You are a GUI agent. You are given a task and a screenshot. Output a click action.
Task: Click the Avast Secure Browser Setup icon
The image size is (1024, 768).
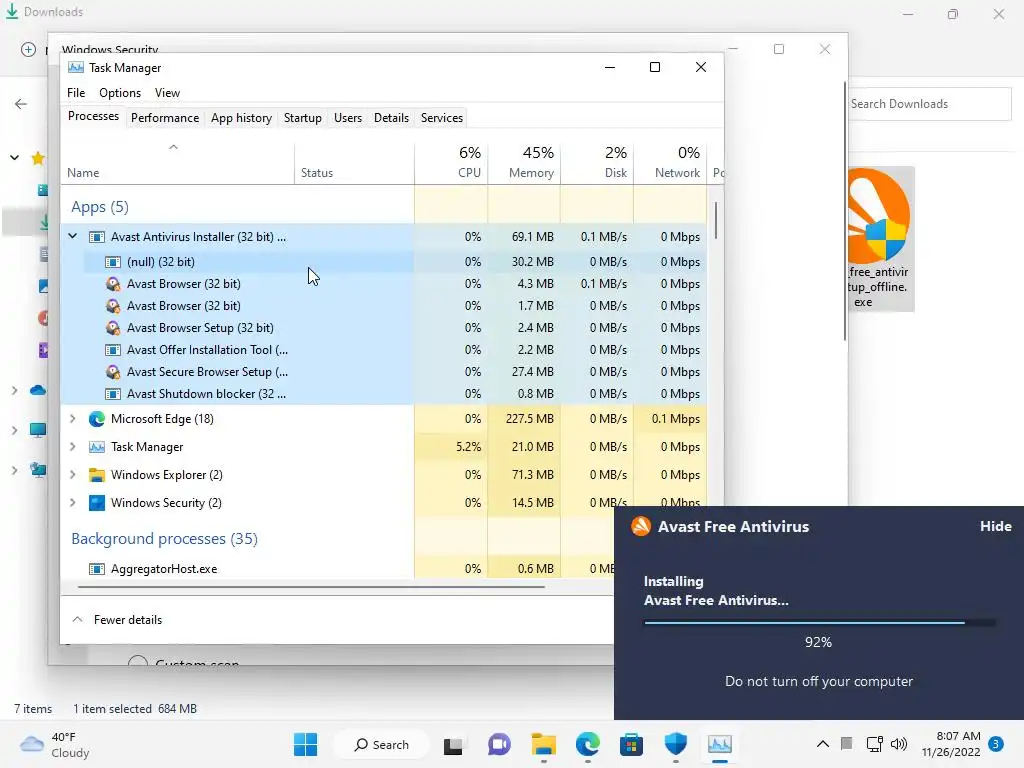[x=113, y=372]
